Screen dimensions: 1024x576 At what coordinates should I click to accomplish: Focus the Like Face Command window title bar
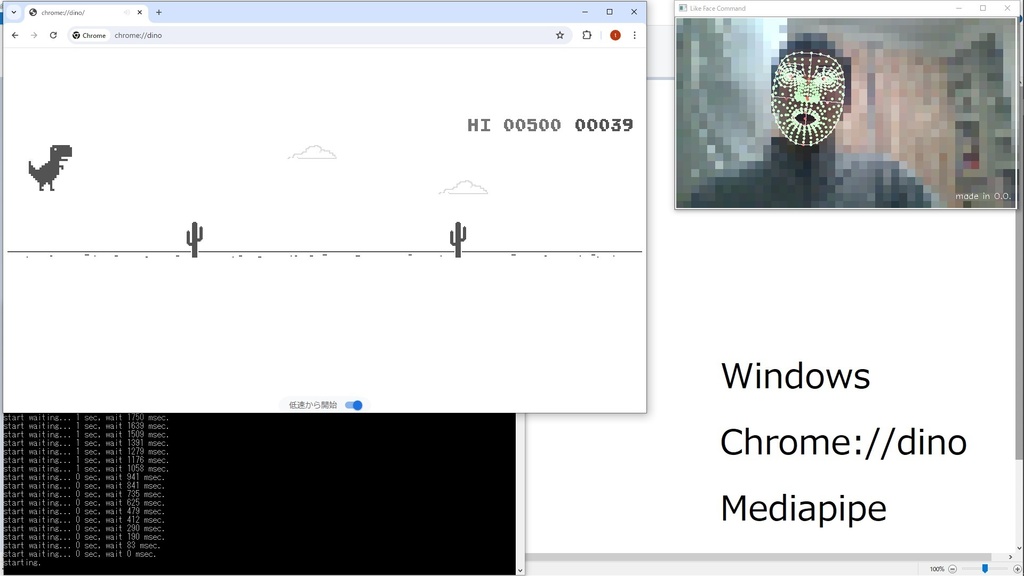pos(800,8)
